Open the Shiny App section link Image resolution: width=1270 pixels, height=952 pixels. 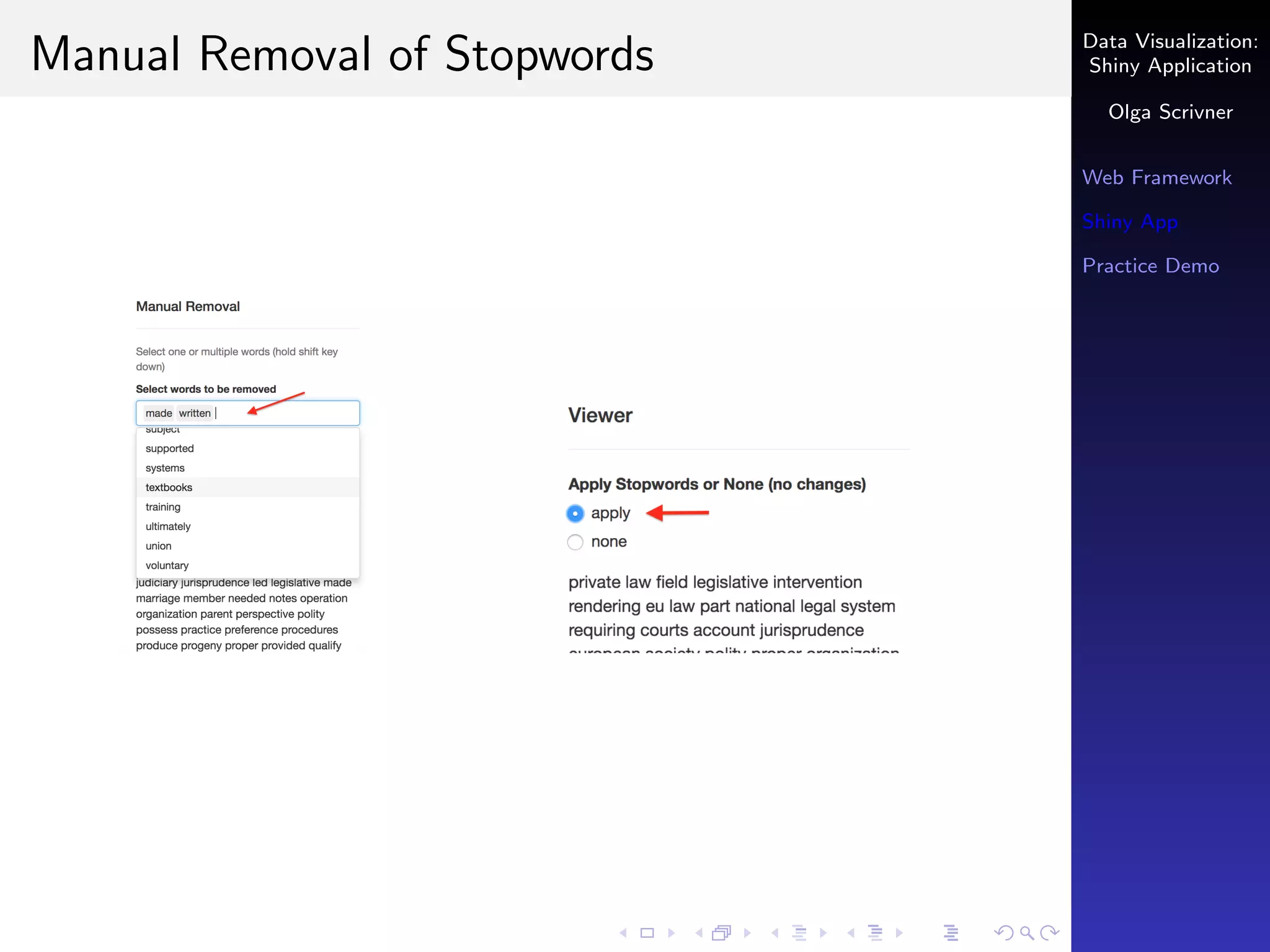click(1130, 222)
